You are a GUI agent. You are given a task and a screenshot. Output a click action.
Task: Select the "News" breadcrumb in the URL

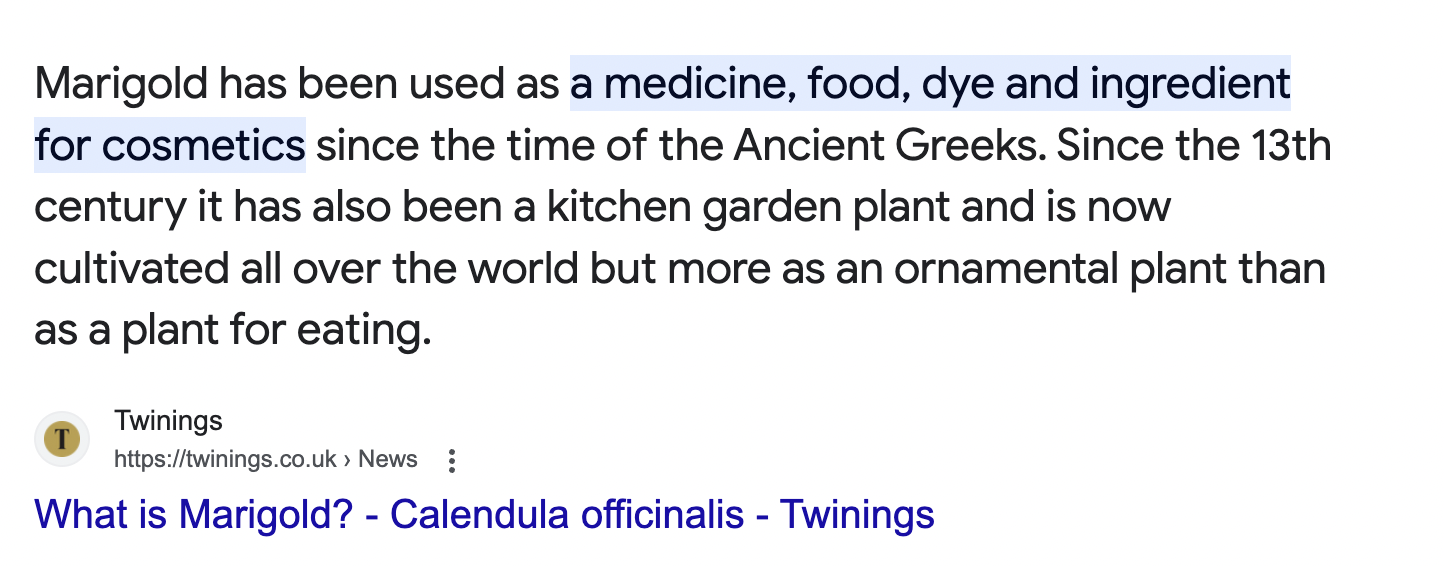click(x=388, y=460)
